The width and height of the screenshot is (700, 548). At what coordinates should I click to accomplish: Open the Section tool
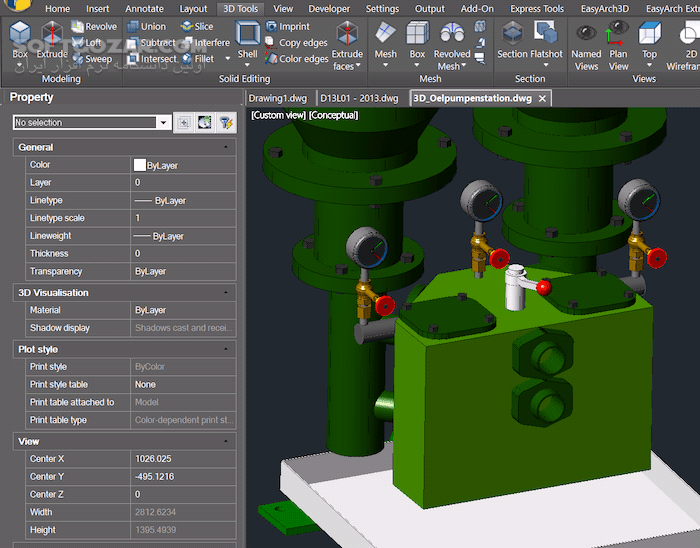click(512, 40)
